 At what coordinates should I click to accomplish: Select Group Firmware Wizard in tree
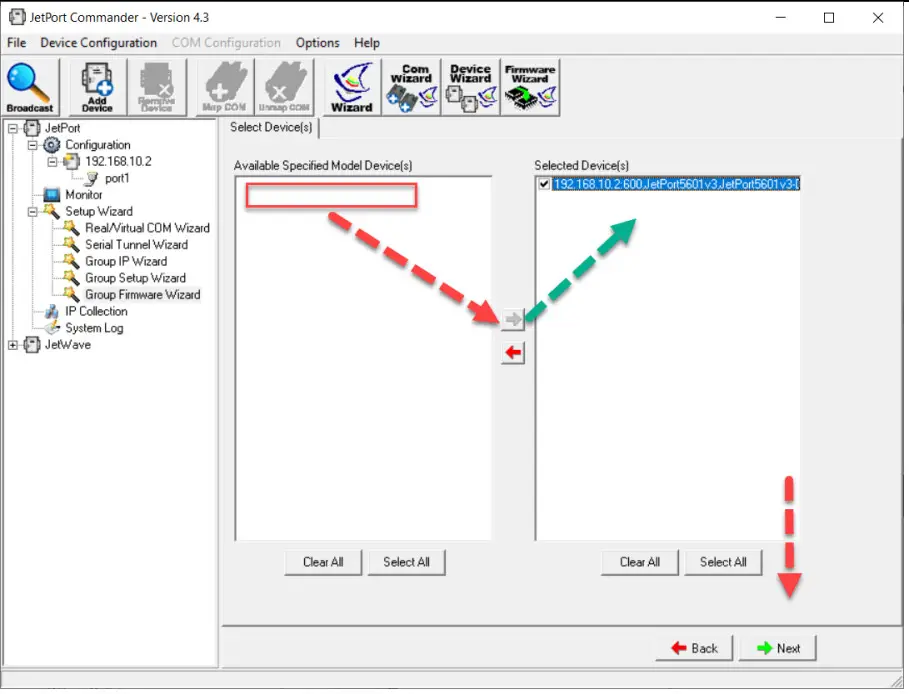point(143,295)
